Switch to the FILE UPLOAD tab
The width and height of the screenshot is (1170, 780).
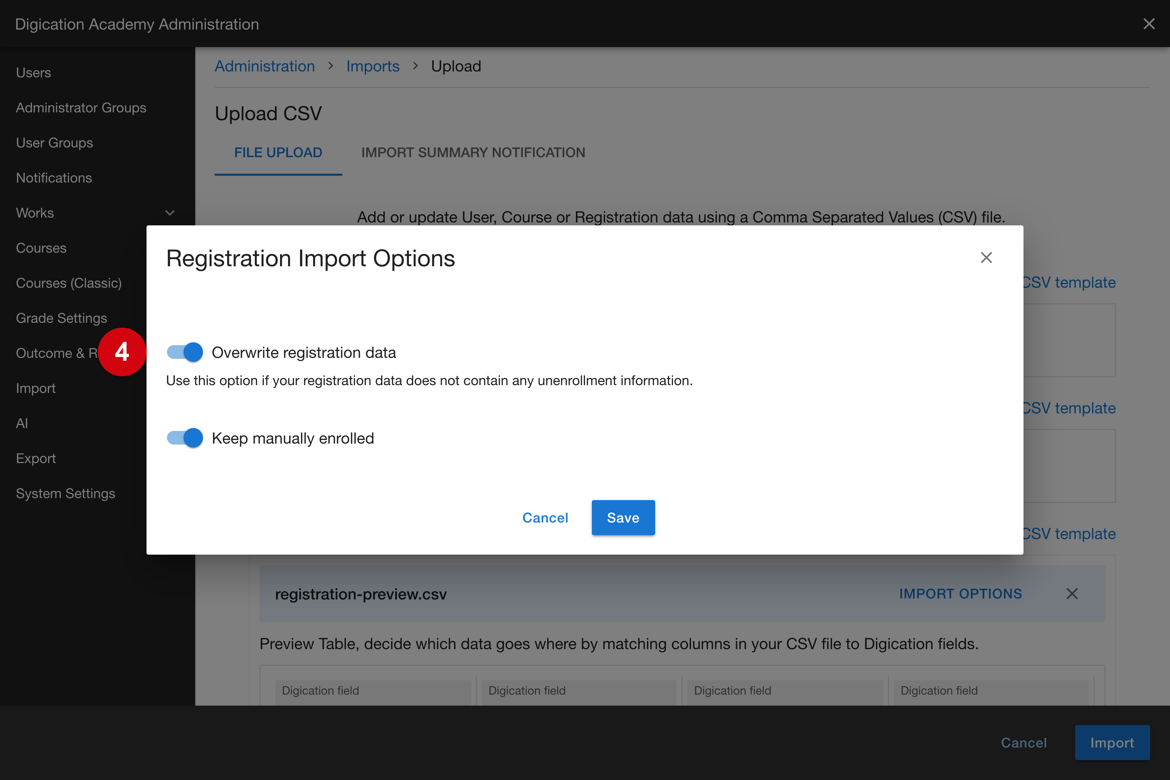[x=278, y=152]
